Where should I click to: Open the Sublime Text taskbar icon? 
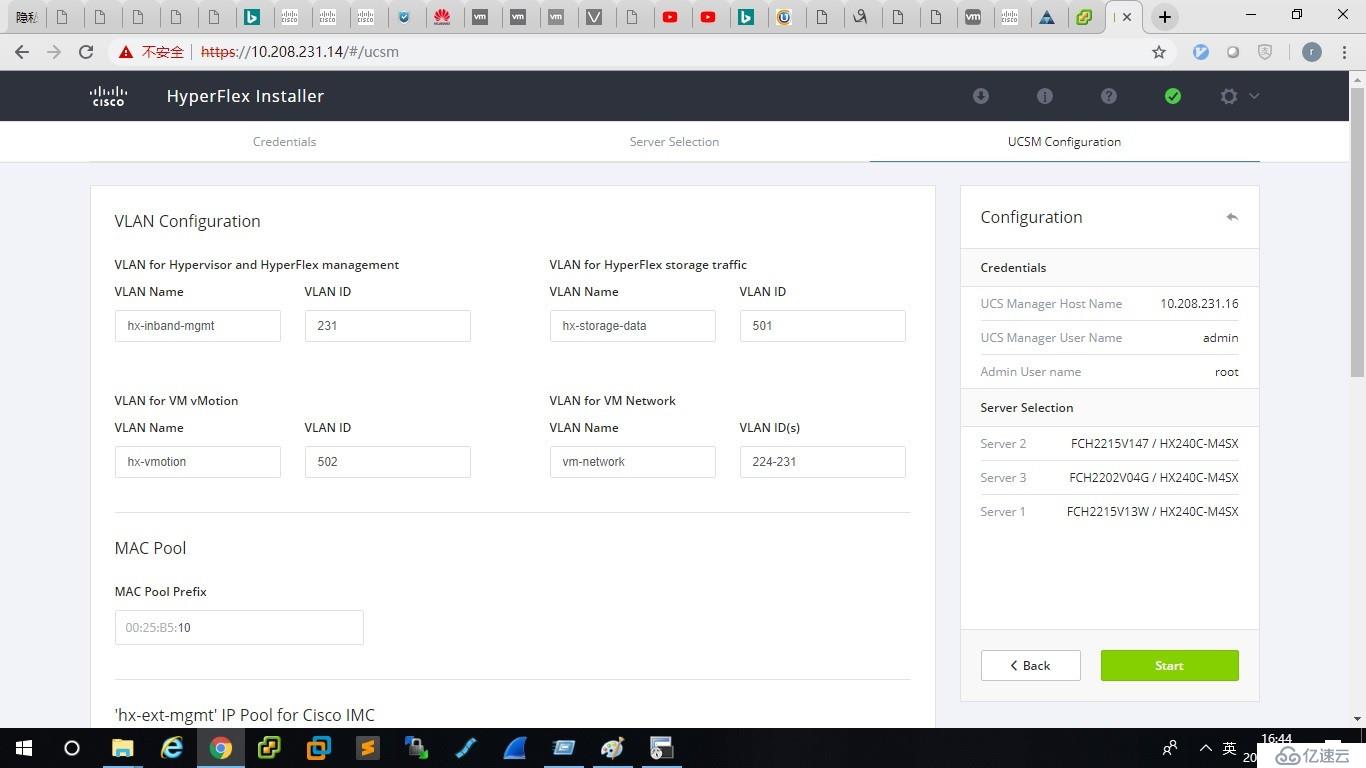point(368,748)
